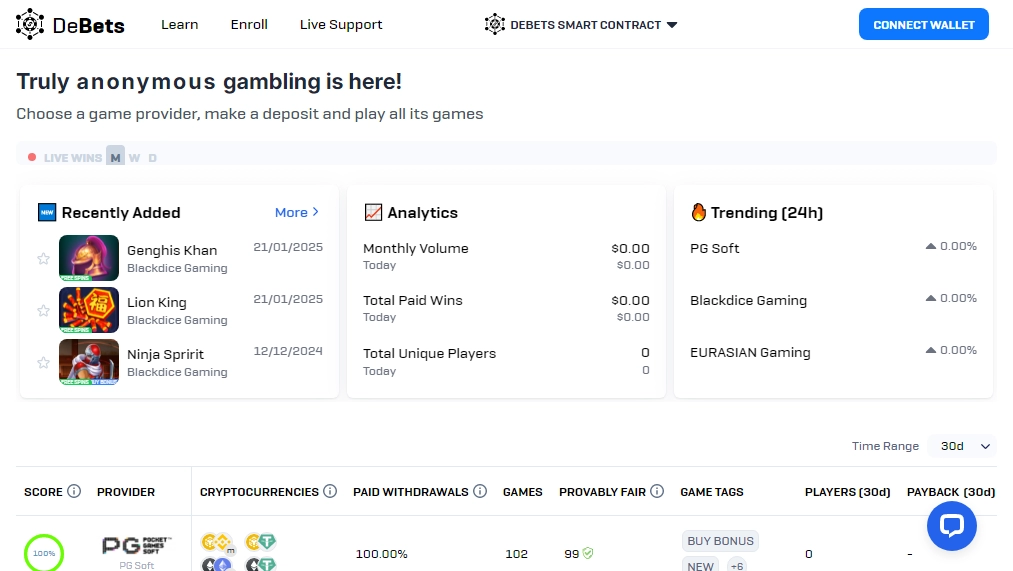Click the DeBets brand name

[89, 26]
